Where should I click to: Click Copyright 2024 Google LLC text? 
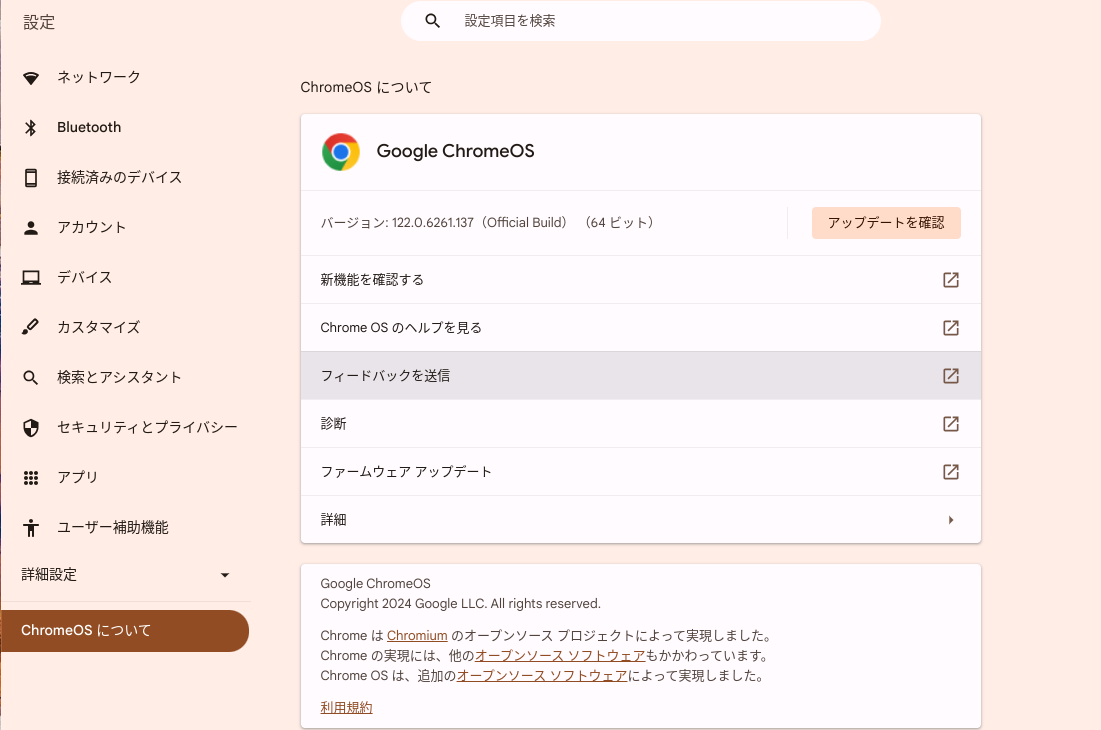click(461, 604)
